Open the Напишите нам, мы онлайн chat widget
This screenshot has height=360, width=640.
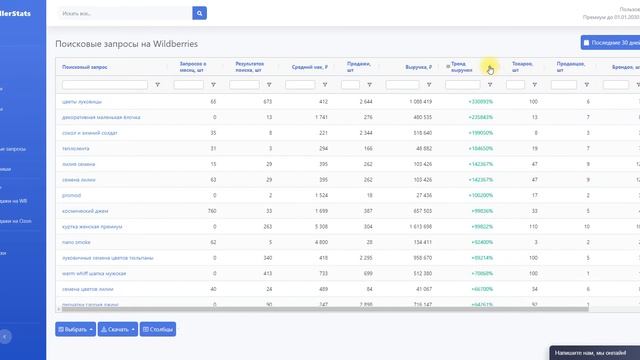[x=595, y=353]
